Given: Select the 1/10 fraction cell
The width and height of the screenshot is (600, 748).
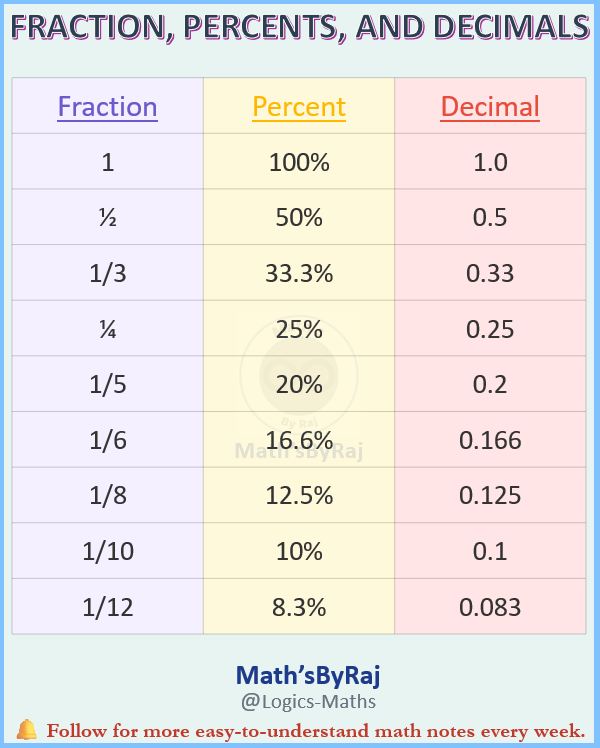Looking at the screenshot, I should (108, 551).
